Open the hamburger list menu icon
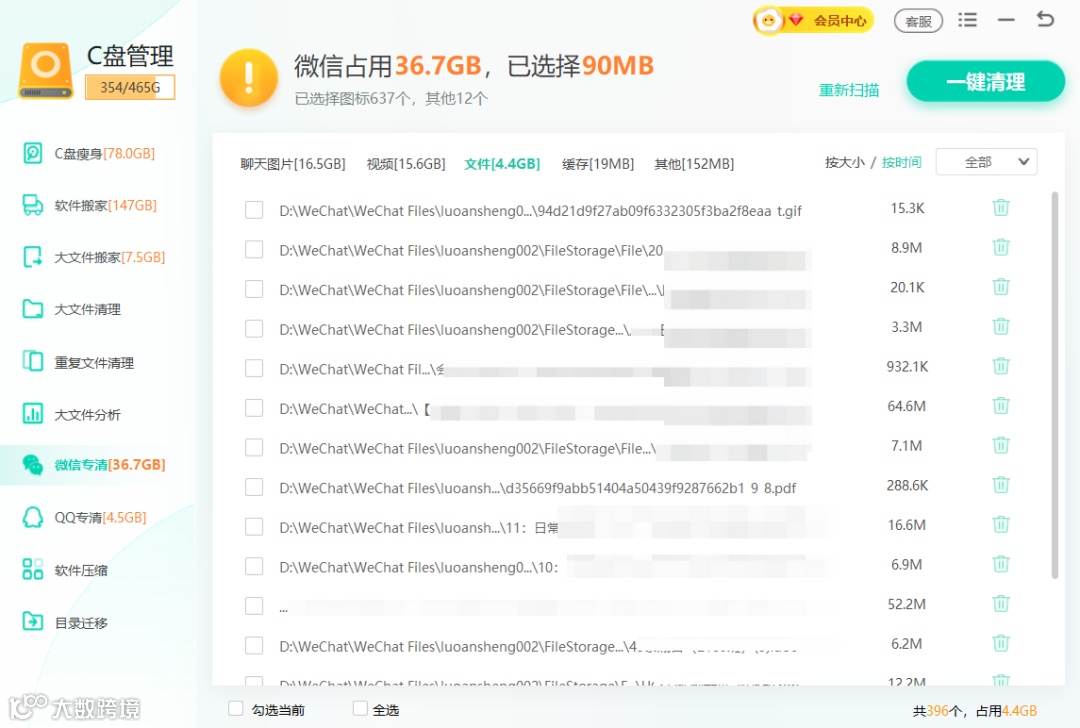 tap(967, 20)
